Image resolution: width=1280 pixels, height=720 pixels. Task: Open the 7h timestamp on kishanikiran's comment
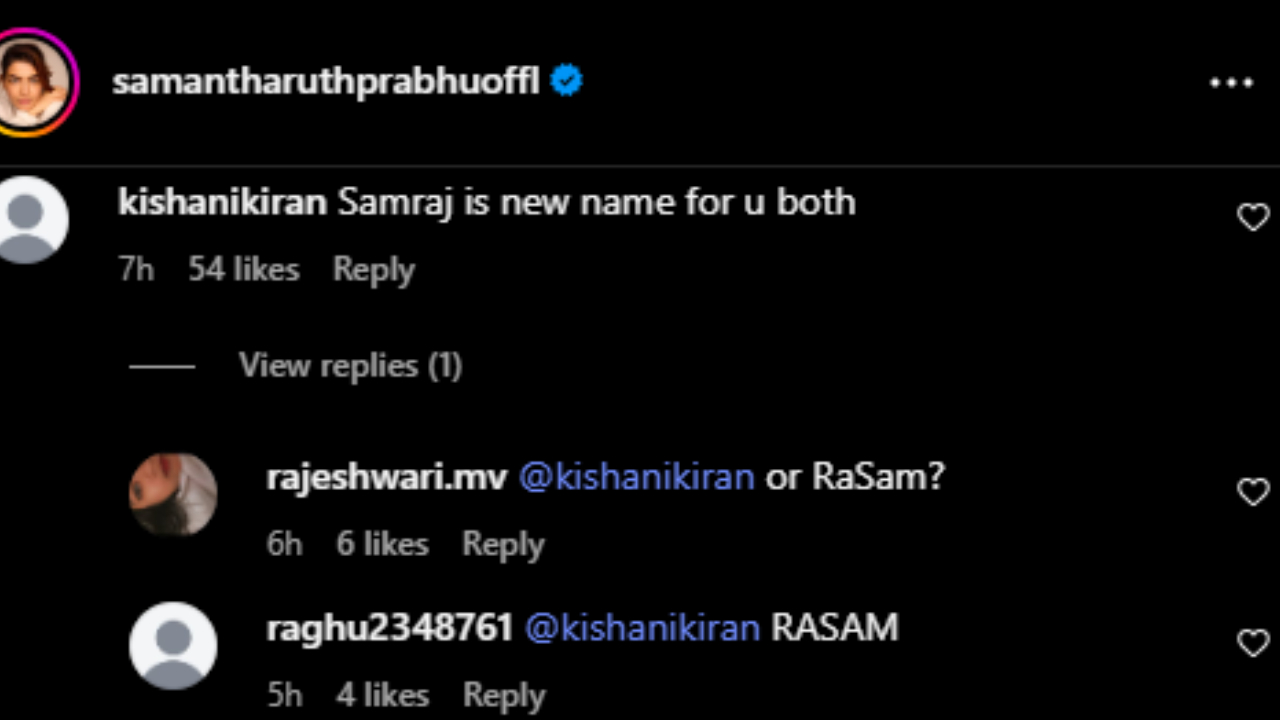pyautogui.click(x=136, y=270)
